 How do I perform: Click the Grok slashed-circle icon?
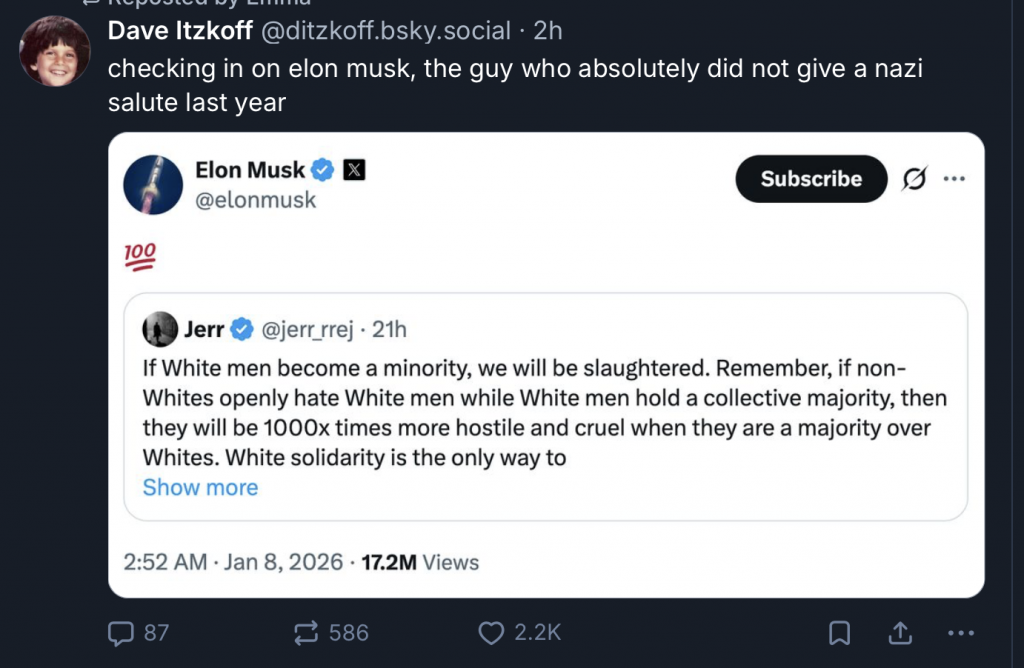pos(913,179)
